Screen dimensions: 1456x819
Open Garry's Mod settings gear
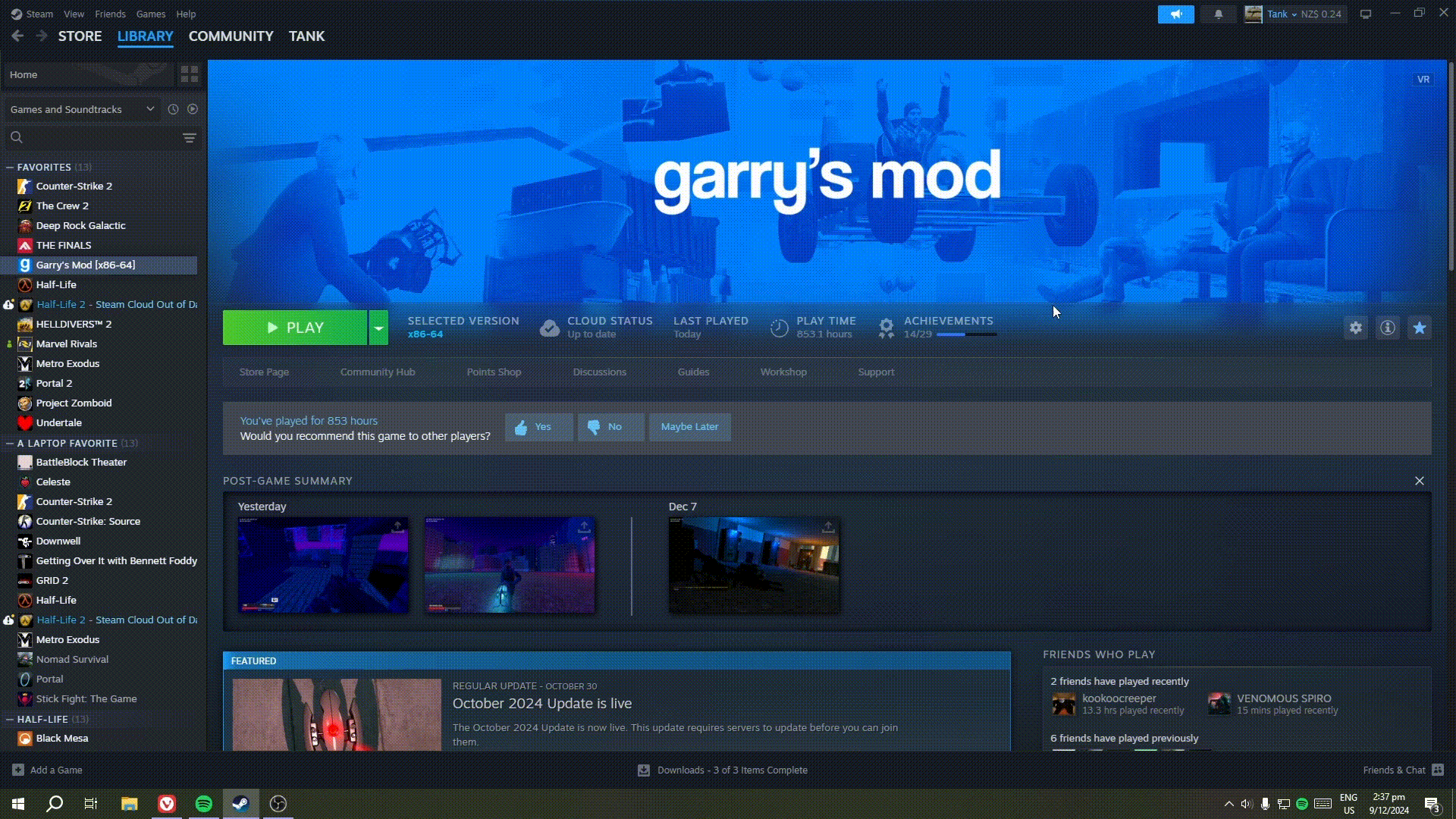[1356, 328]
